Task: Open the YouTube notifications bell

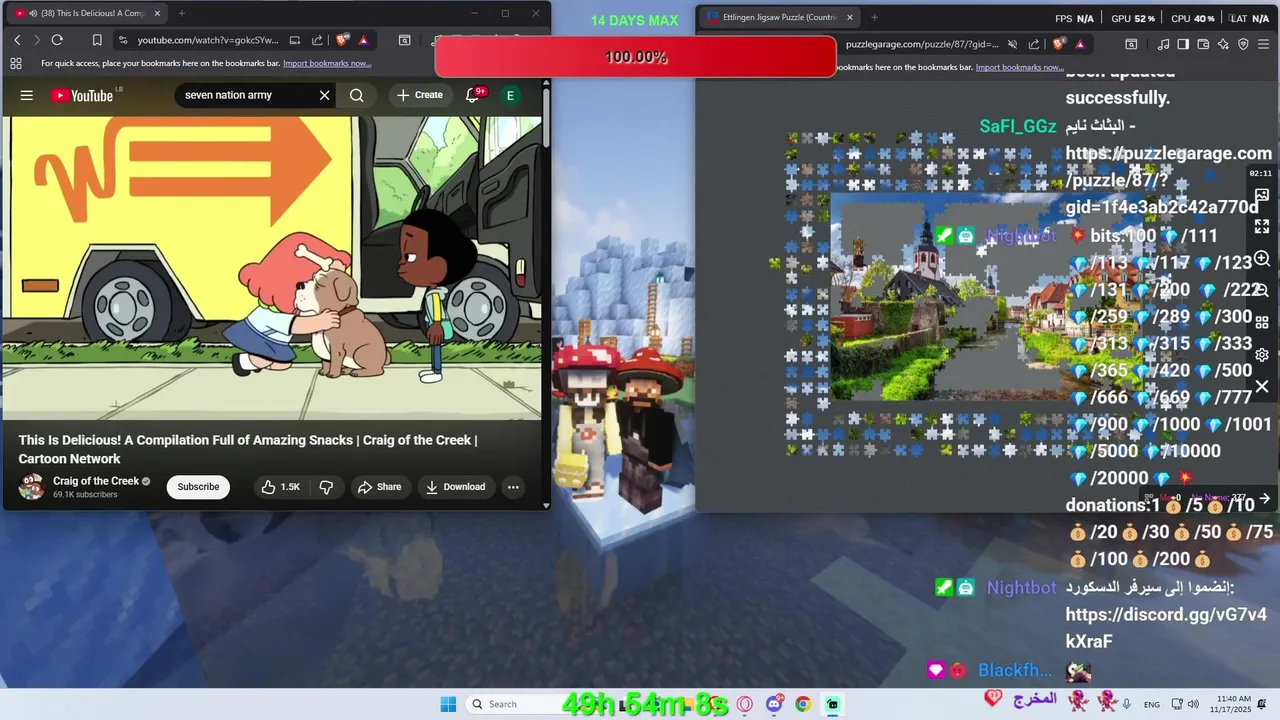Action: click(x=472, y=95)
